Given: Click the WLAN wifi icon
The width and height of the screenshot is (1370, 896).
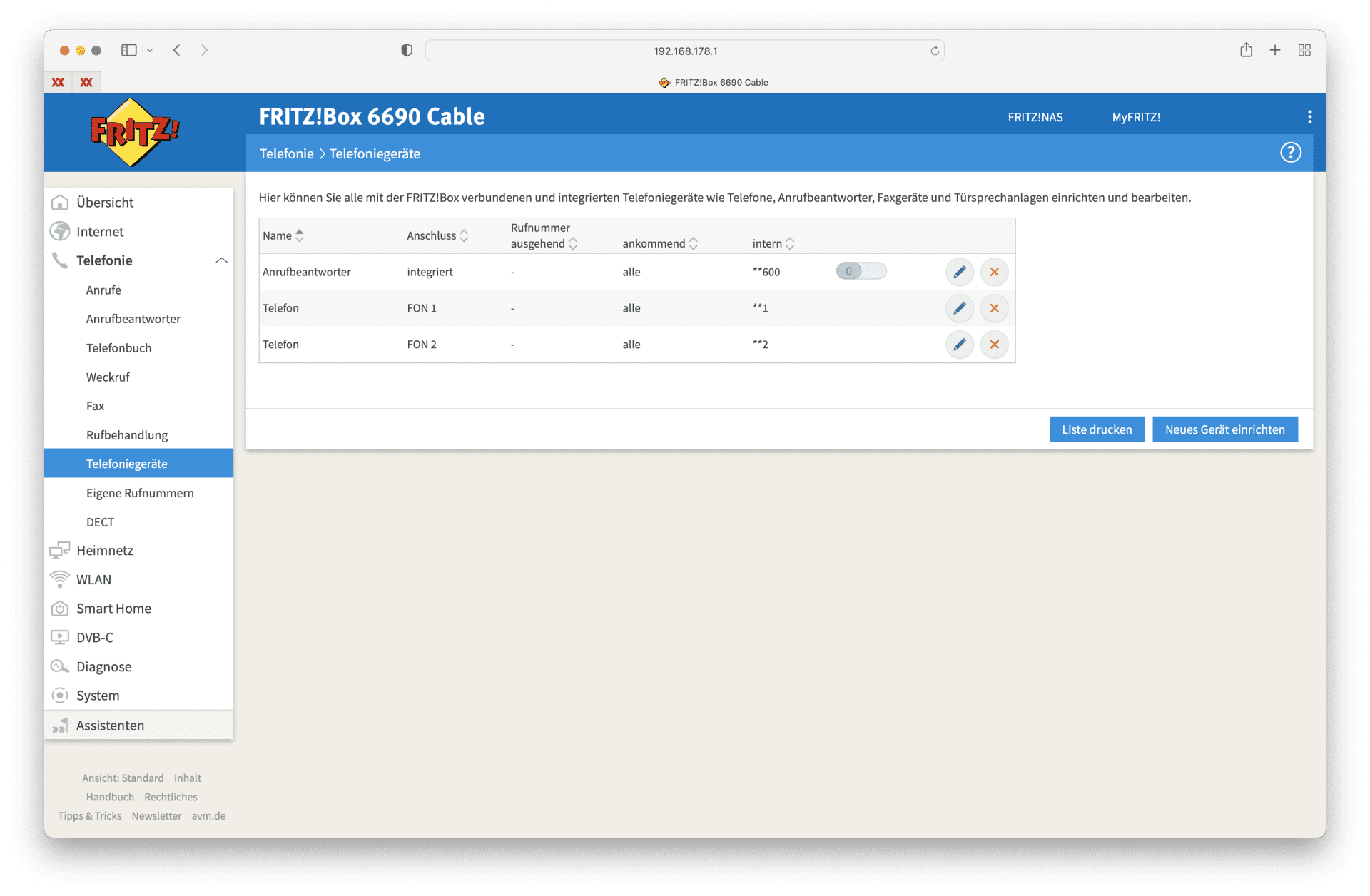Looking at the screenshot, I should pos(60,579).
